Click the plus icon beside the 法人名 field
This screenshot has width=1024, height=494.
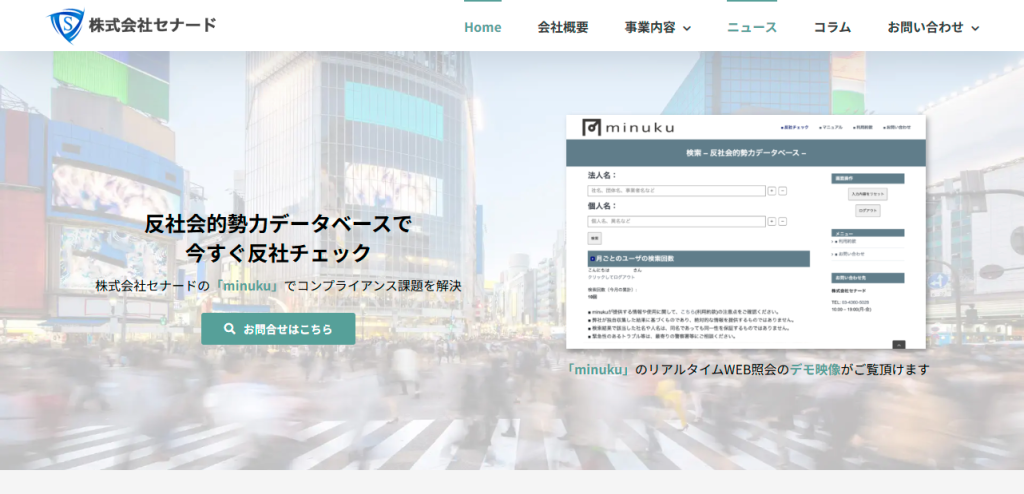(x=771, y=190)
